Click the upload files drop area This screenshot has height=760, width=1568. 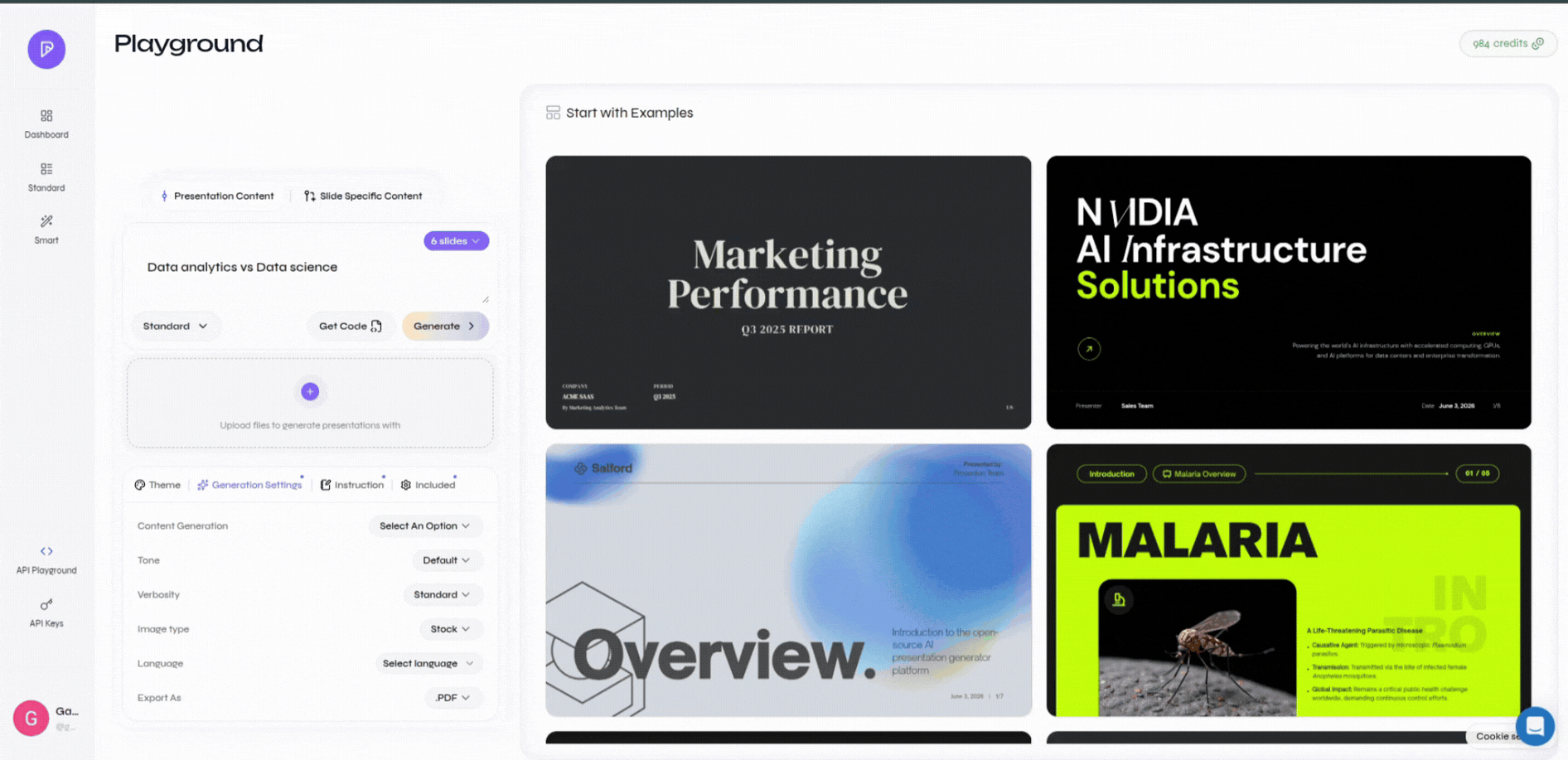[310, 404]
